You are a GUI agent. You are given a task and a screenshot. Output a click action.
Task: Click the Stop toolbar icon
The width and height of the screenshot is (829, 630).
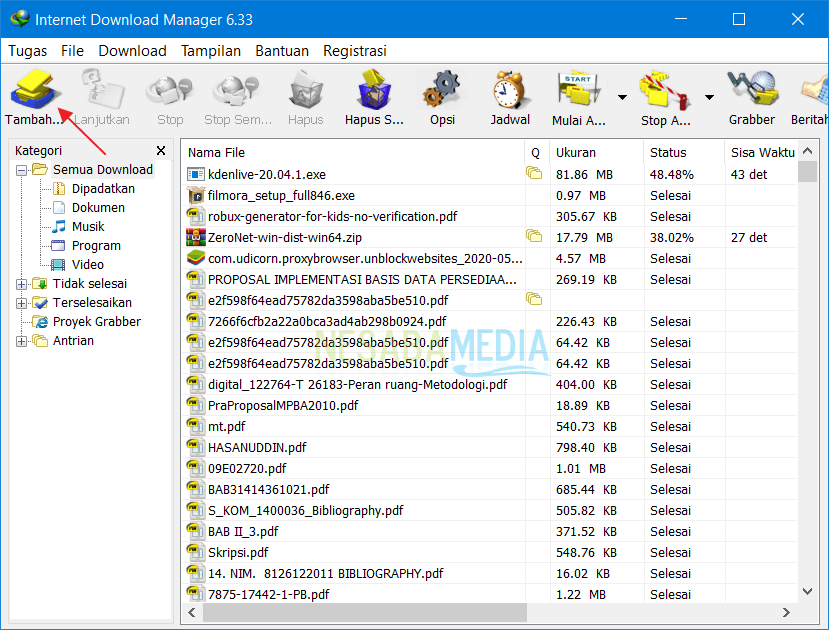click(x=170, y=90)
